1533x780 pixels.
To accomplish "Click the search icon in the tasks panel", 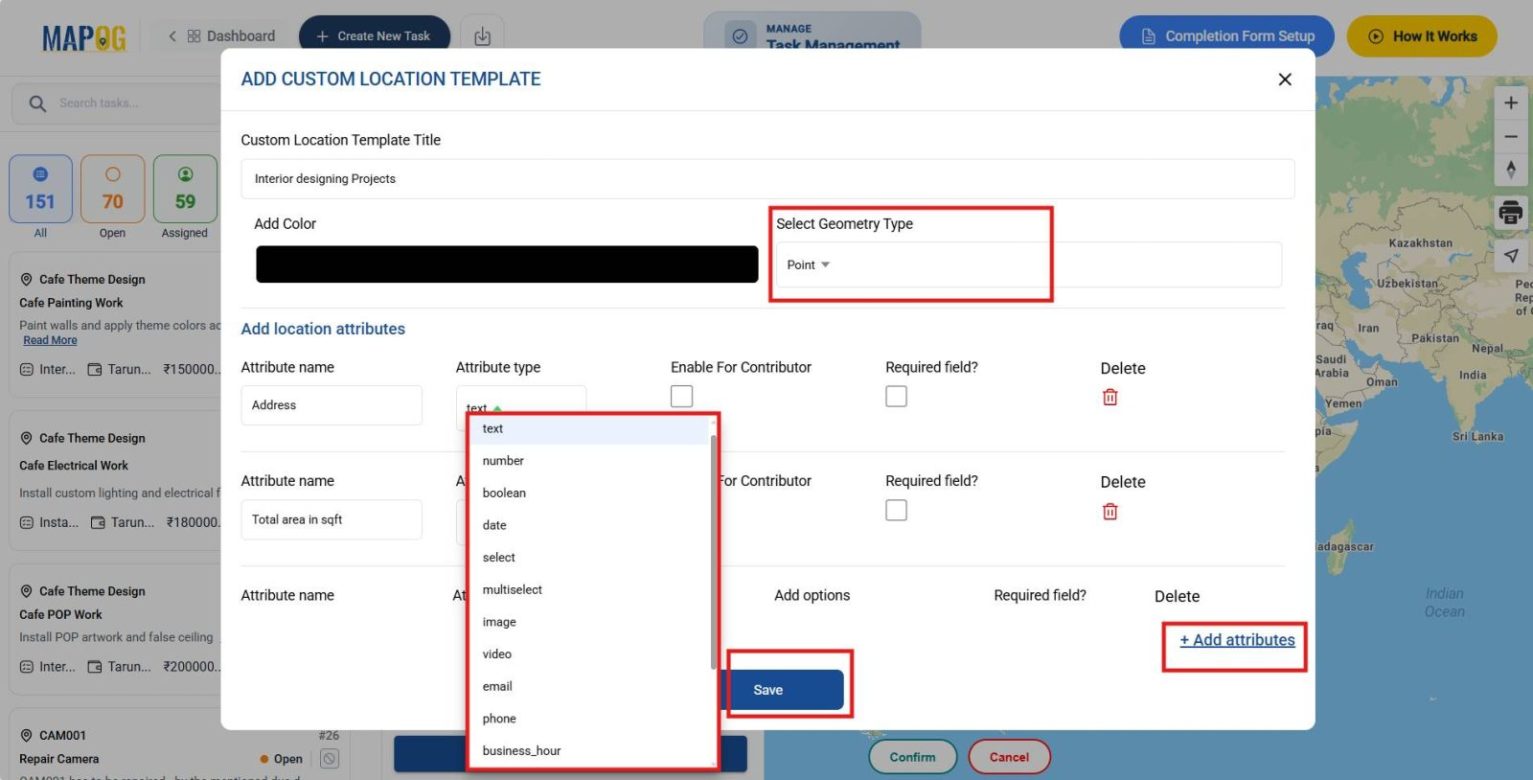I will (x=36, y=102).
